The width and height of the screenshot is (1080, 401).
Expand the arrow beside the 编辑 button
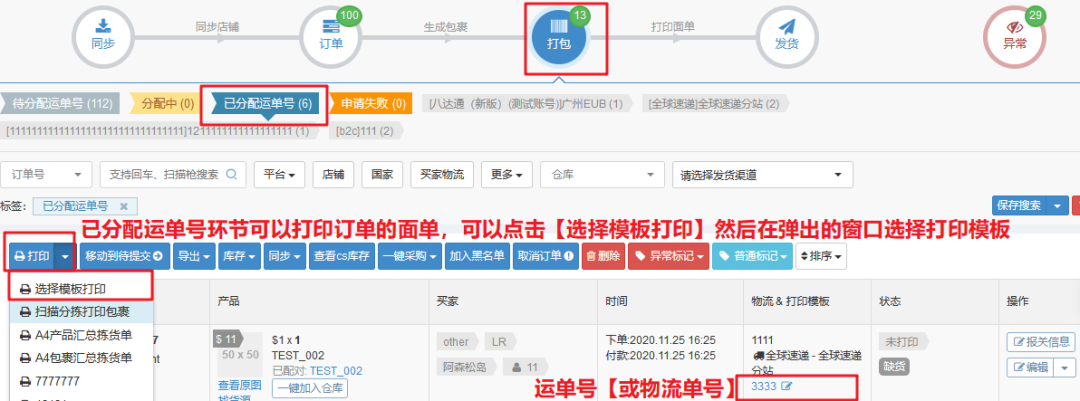tap(1063, 367)
